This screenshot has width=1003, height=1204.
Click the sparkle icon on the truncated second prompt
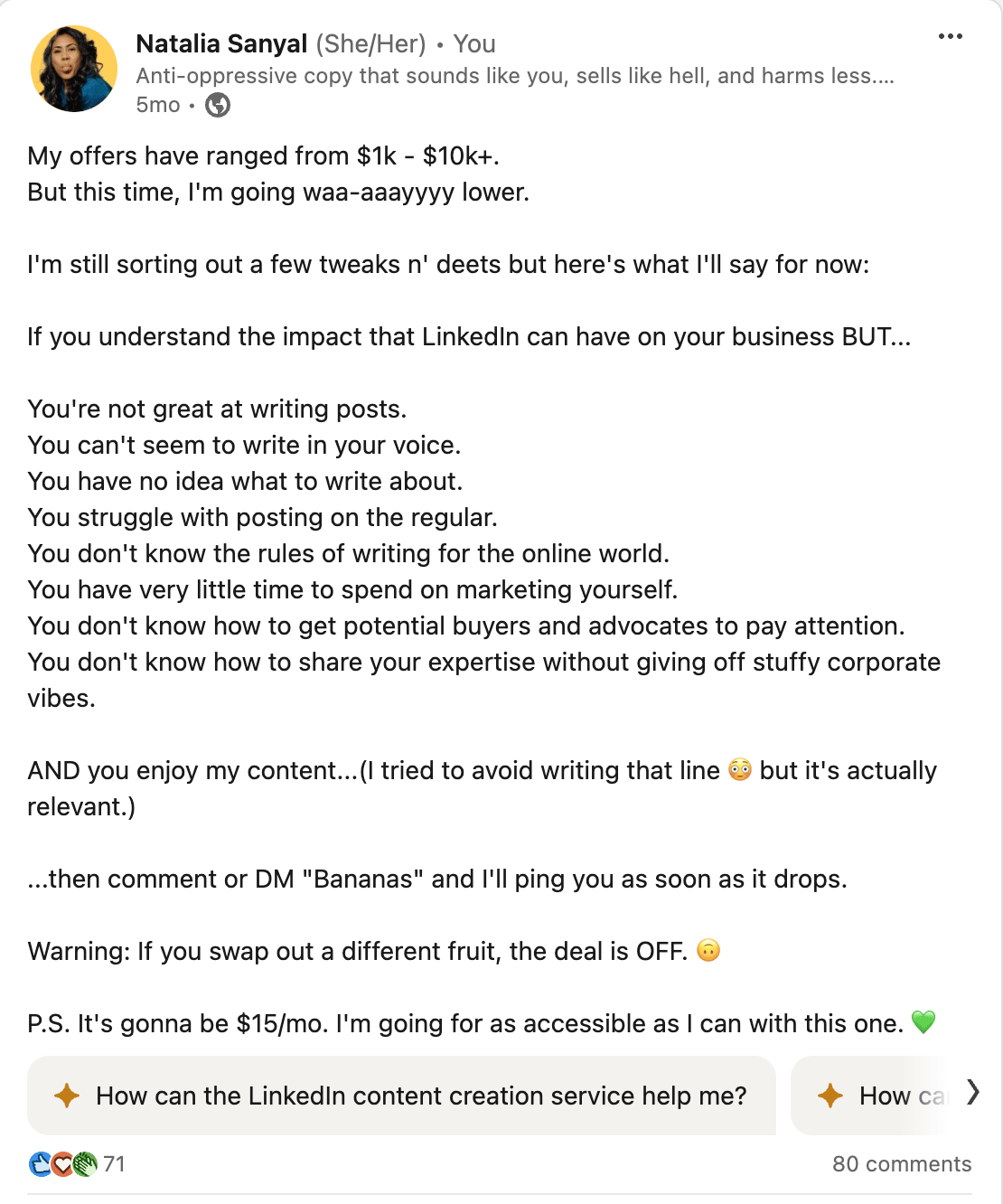(x=830, y=1096)
